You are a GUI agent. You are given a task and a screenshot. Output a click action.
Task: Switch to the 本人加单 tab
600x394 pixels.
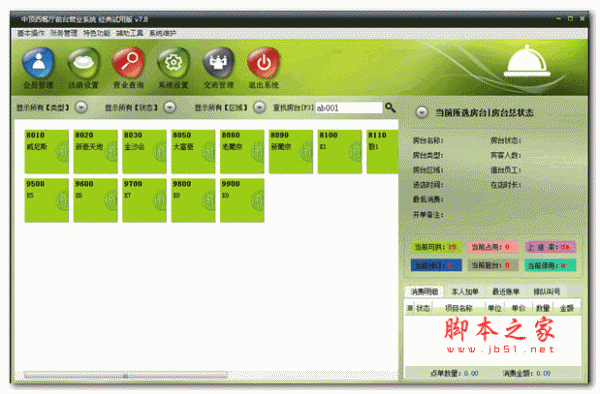tap(465, 291)
